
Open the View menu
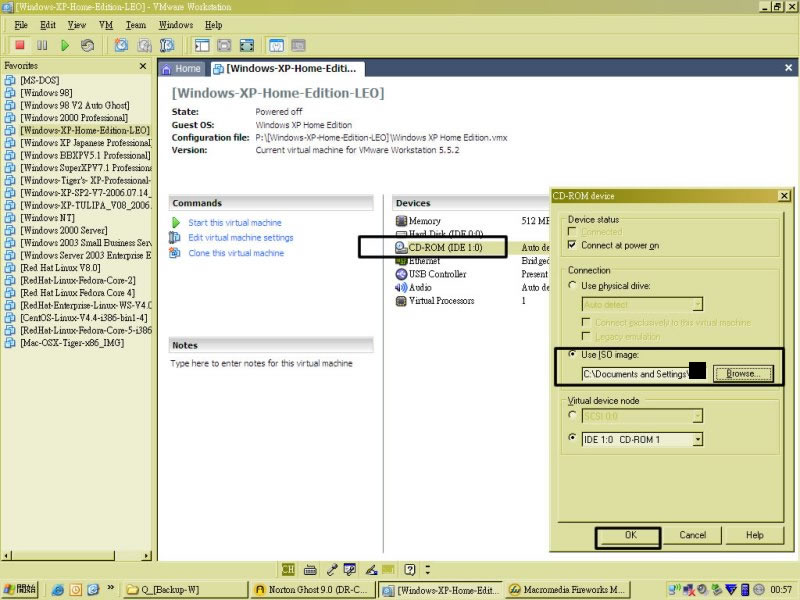tap(77, 25)
